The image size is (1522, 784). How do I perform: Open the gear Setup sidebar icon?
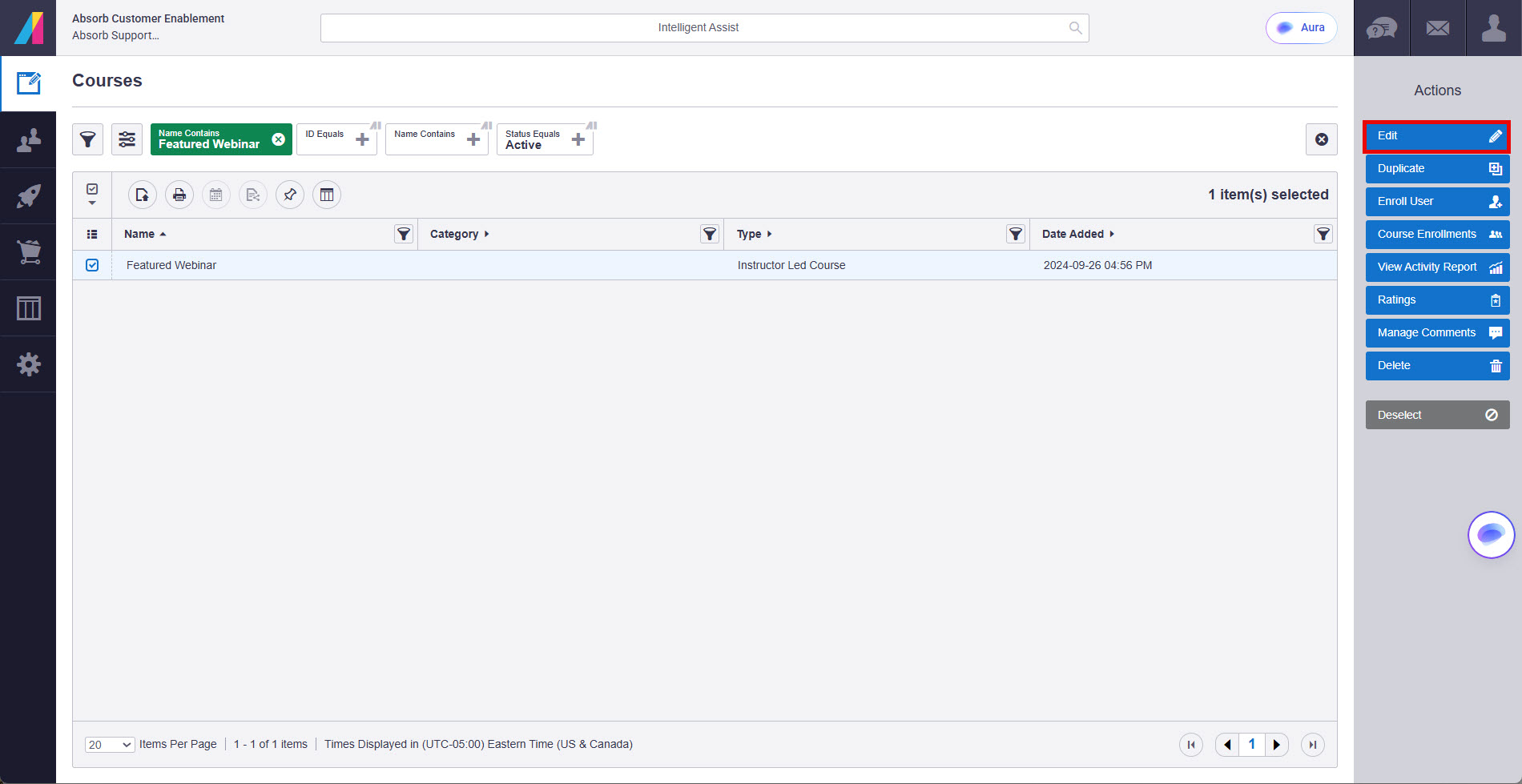(x=28, y=364)
